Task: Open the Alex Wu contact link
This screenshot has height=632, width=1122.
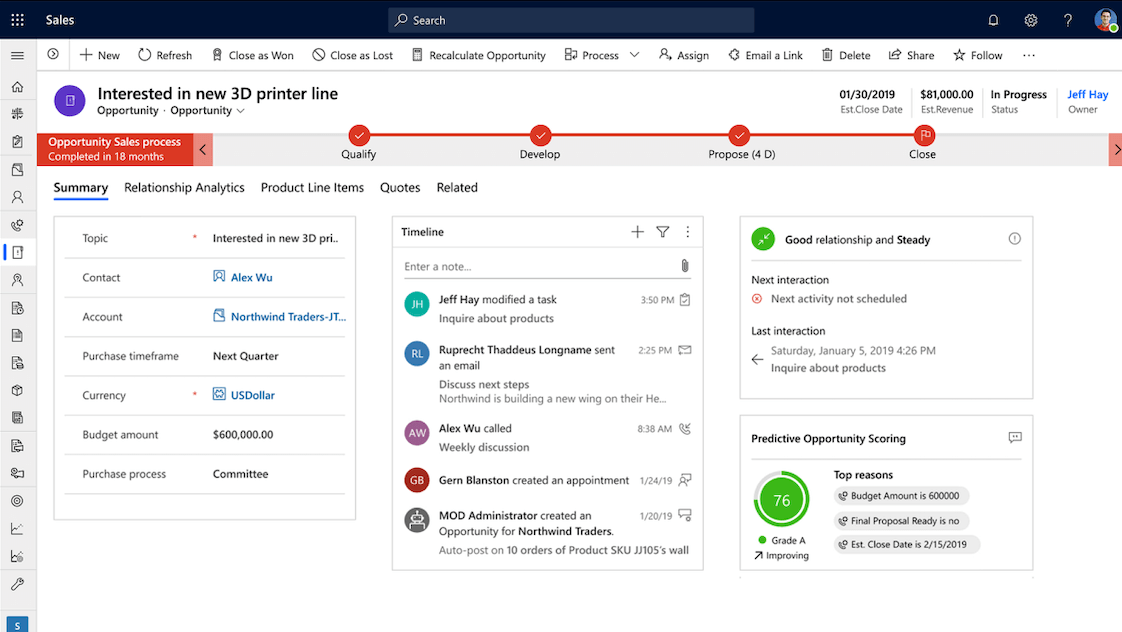Action: click(x=251, y=278)
